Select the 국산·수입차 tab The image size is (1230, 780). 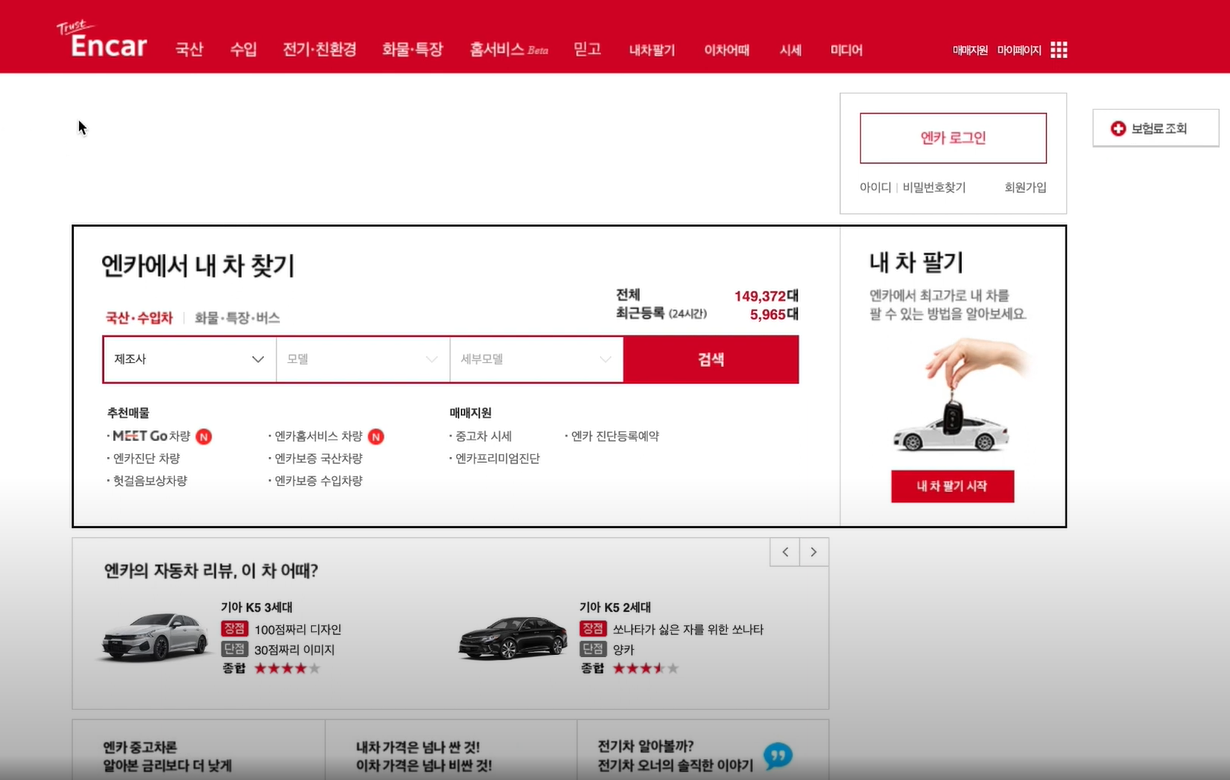[139, 318]
